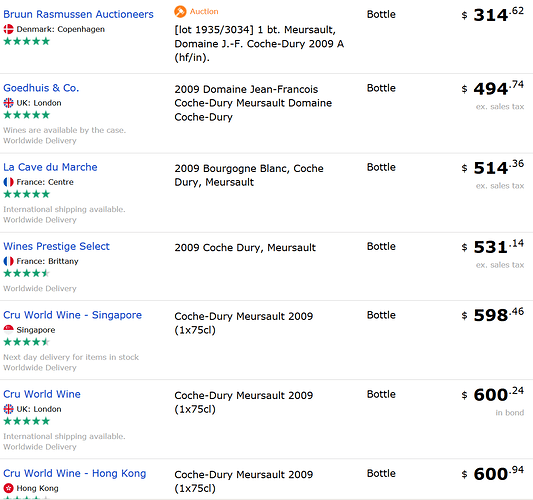Open the La Cave du Marche link

pyautogui.click(x=50, y=167)
